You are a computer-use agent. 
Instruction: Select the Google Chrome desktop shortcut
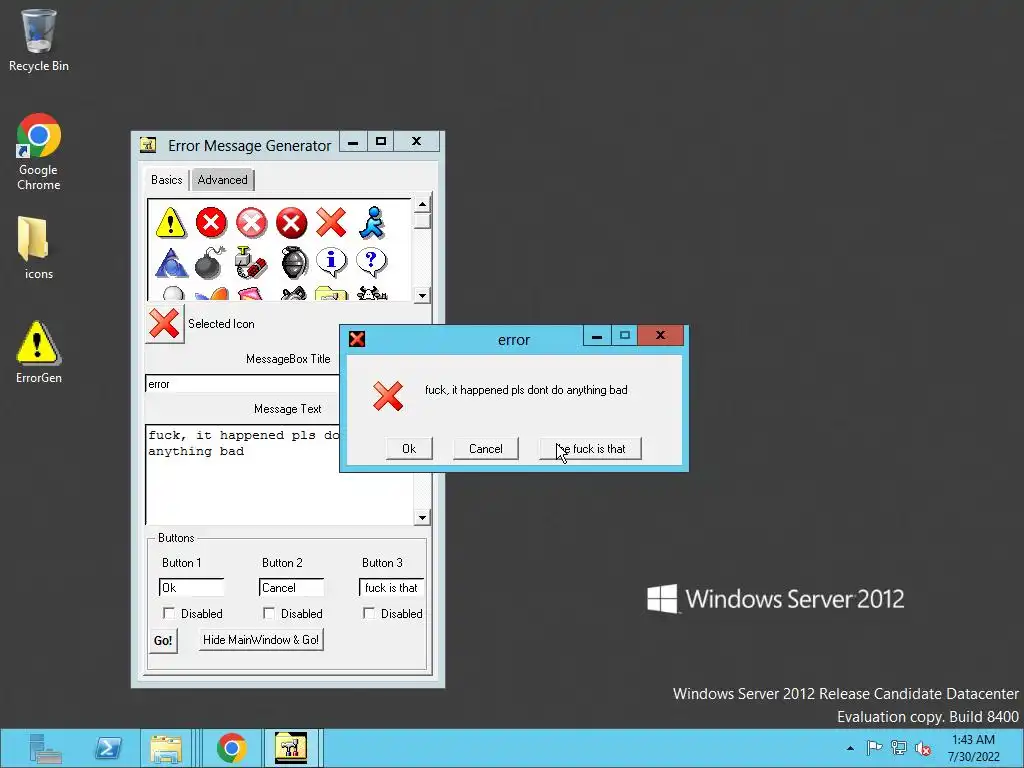[39, 152]
